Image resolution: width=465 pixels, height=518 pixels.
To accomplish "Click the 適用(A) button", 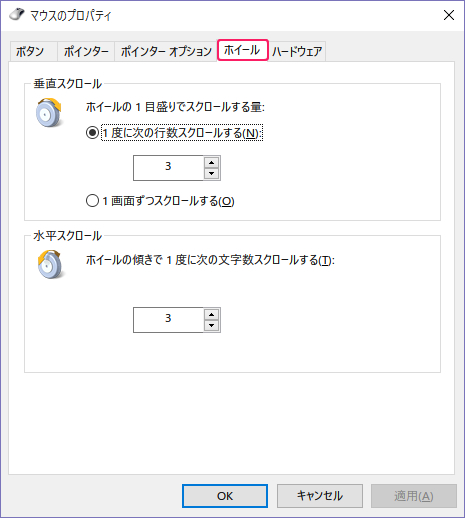I will [414, 496].
